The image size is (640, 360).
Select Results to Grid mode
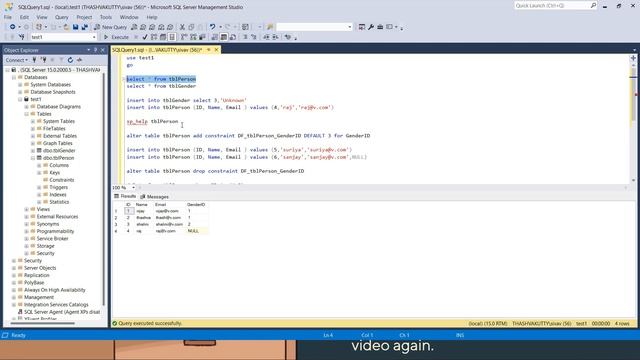pos(224,37)
